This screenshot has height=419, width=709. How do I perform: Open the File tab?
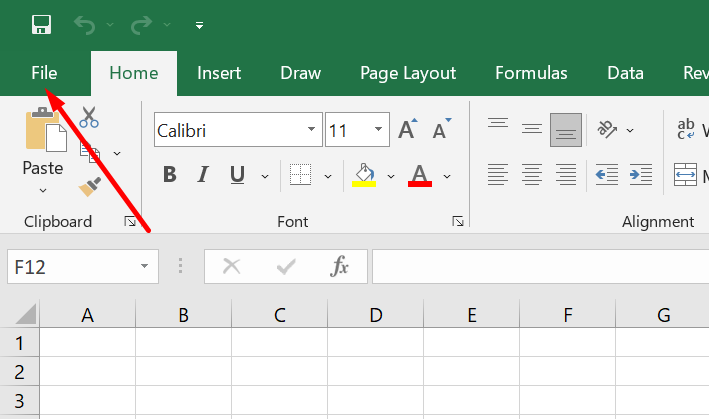click(x=44, y=73)
